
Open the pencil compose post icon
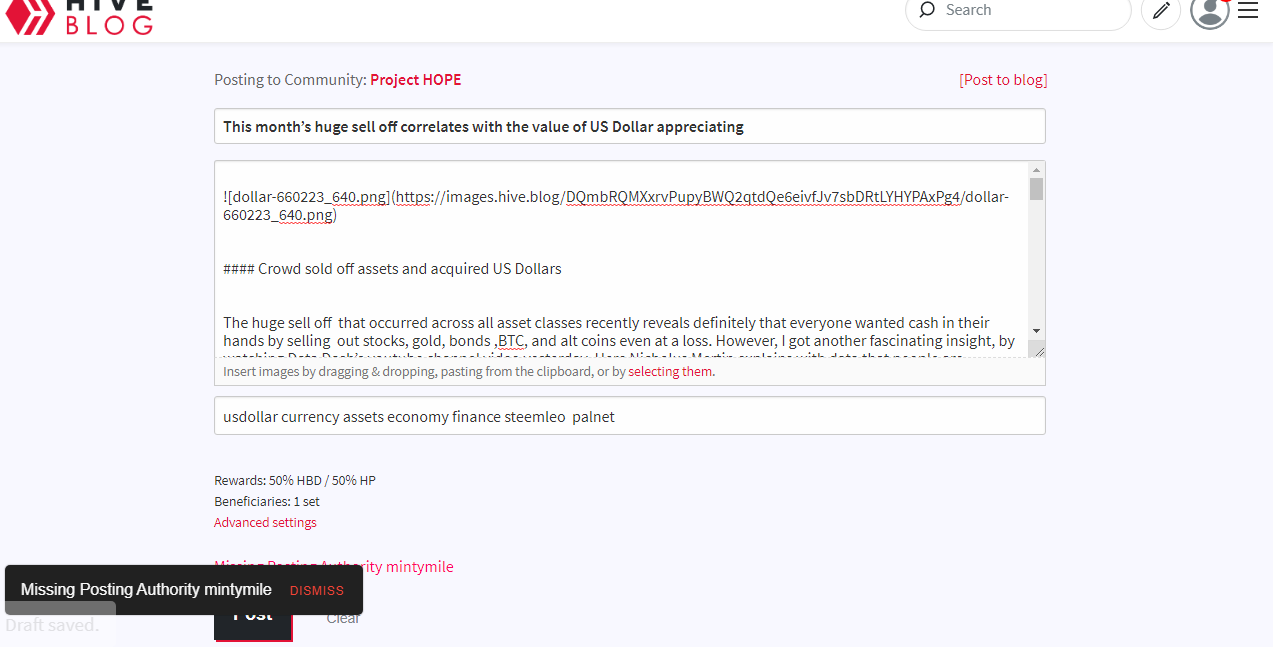(1160, 11)
